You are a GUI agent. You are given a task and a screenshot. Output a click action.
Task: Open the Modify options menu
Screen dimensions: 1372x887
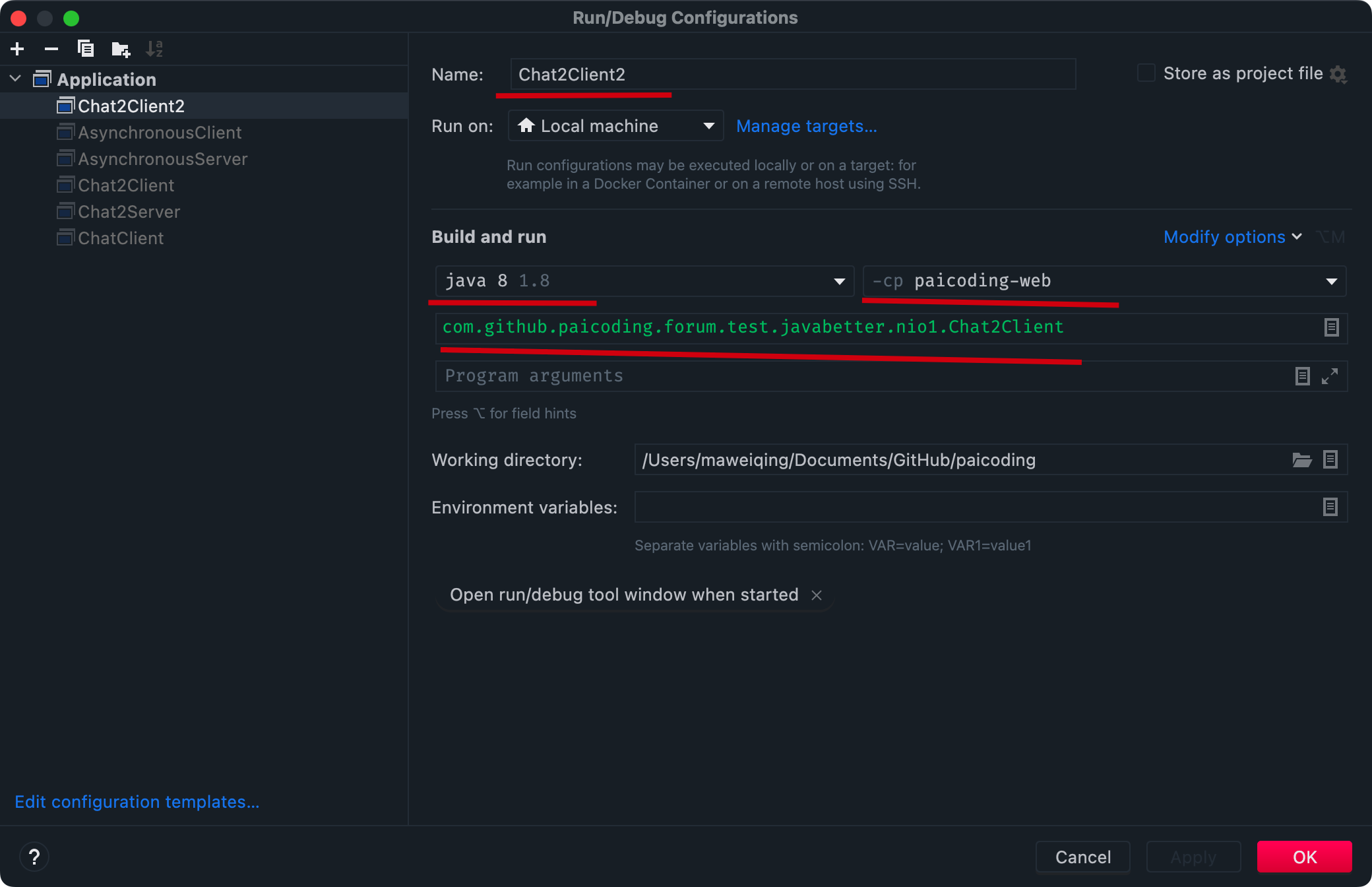[1232, 237]
